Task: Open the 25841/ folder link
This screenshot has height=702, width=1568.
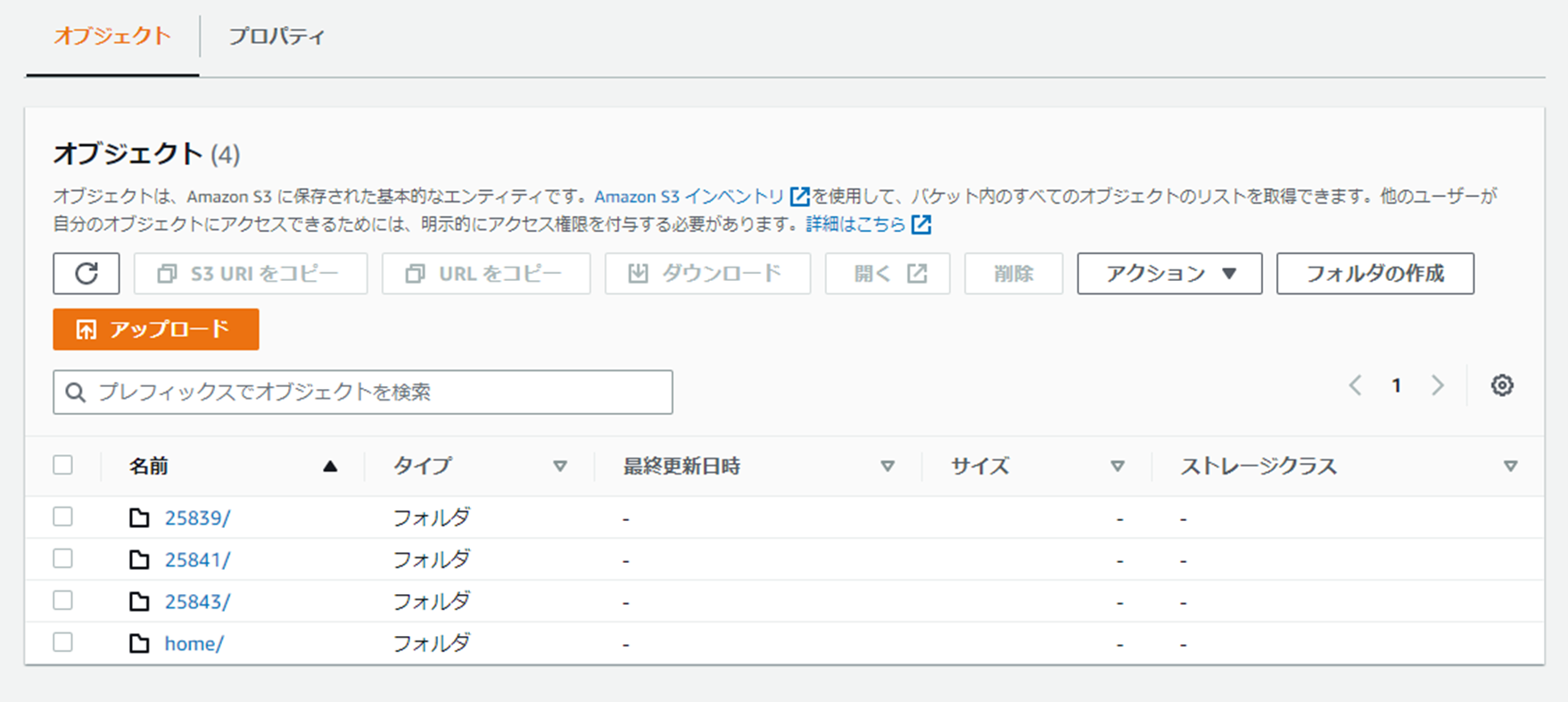Action: (198, 559)
